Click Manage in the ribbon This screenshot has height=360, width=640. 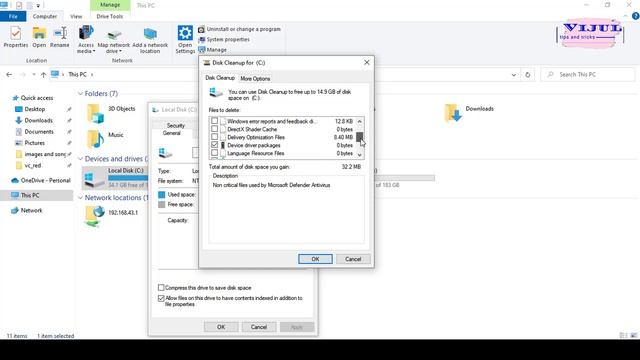[x=212, y=50]
